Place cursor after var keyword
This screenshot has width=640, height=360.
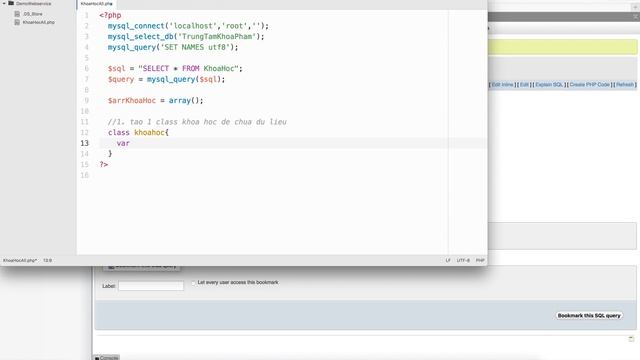[x=130, y=143]
